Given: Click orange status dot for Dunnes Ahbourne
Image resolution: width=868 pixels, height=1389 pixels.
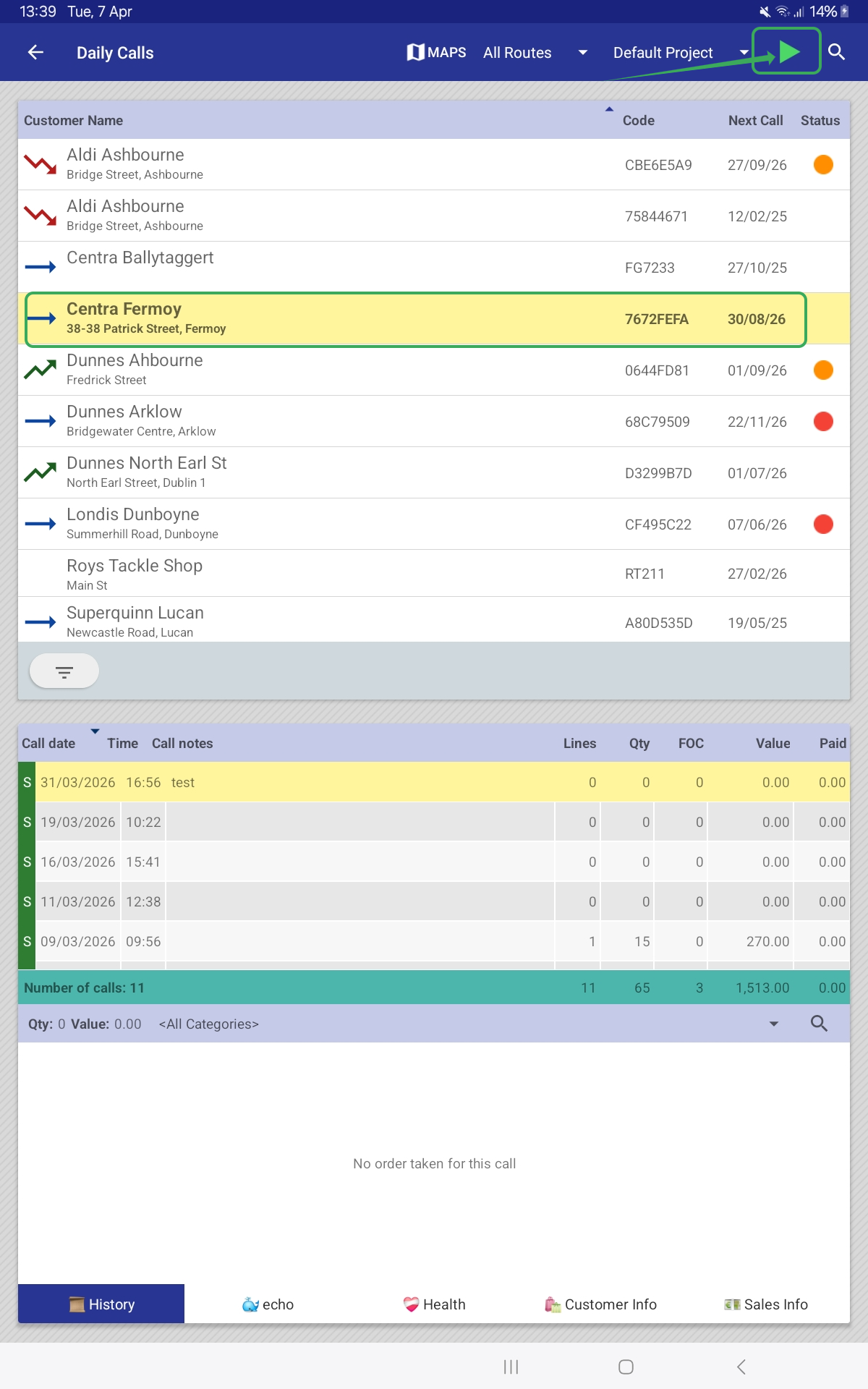Looking at the screenshot, I should click(x=823, y=370).
